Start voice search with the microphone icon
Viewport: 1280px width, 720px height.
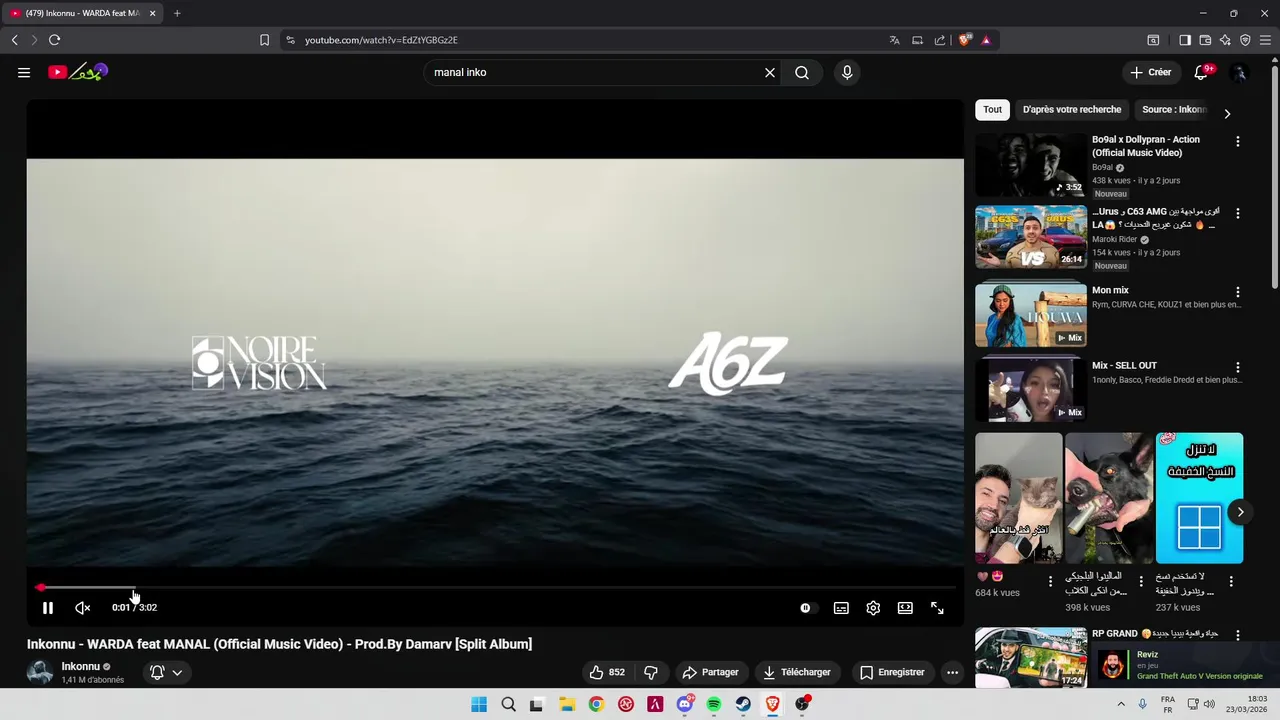(x=847, y=72)
